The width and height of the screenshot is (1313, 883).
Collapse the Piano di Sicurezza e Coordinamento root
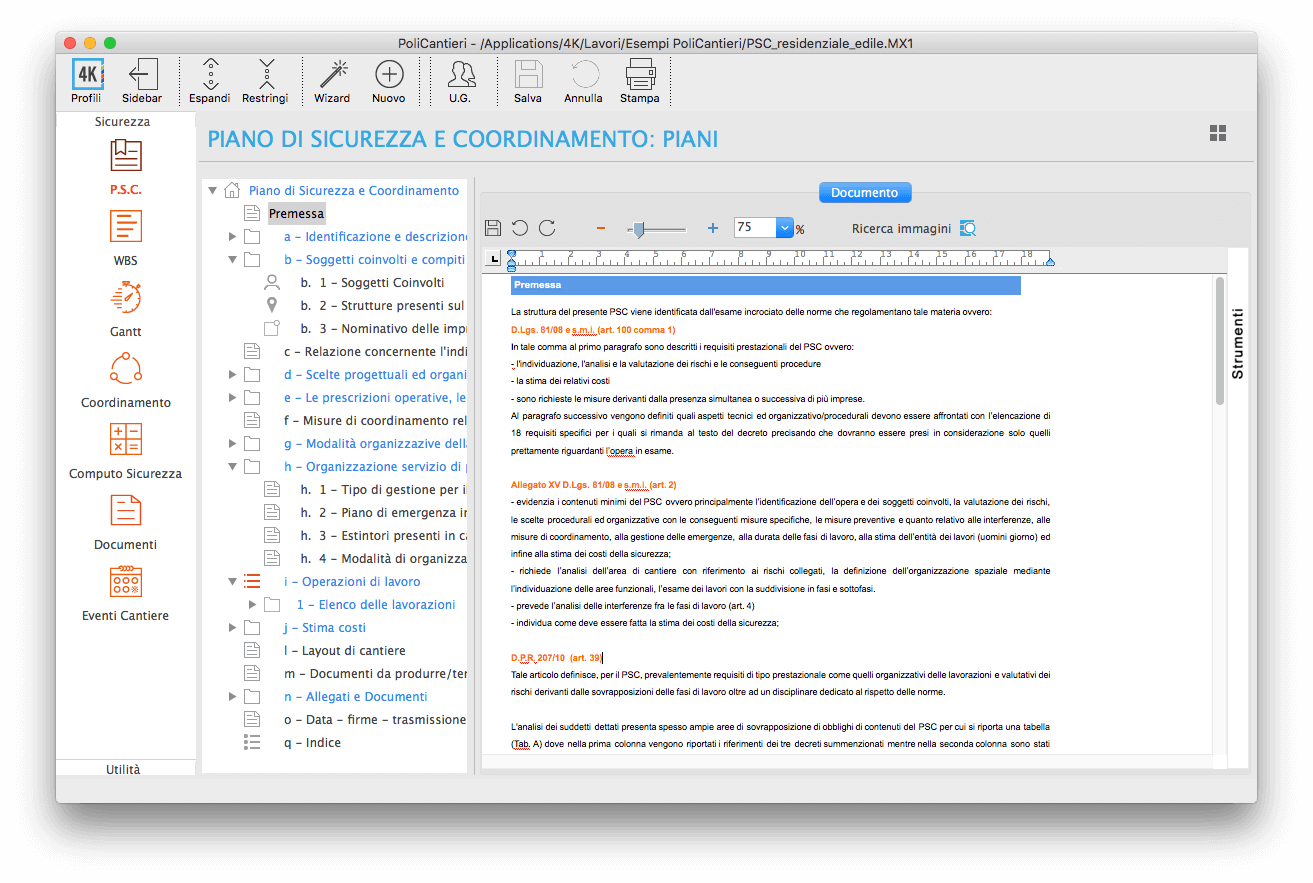[x=212, y=190]
